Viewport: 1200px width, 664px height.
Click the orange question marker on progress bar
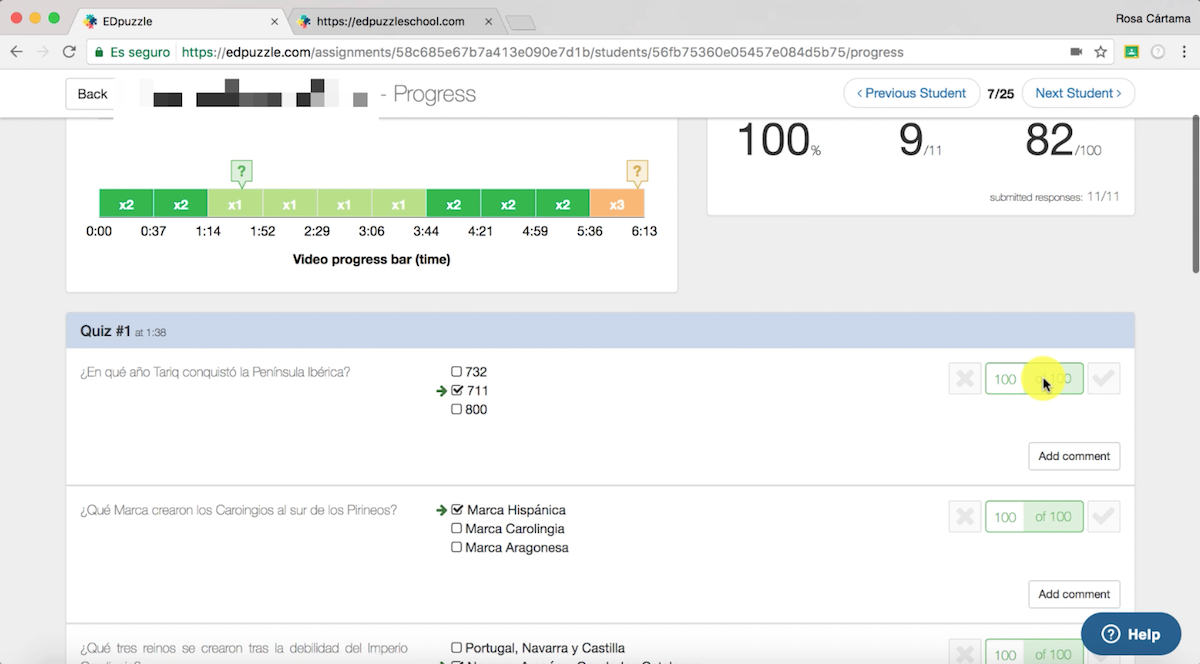pos(637,171)
